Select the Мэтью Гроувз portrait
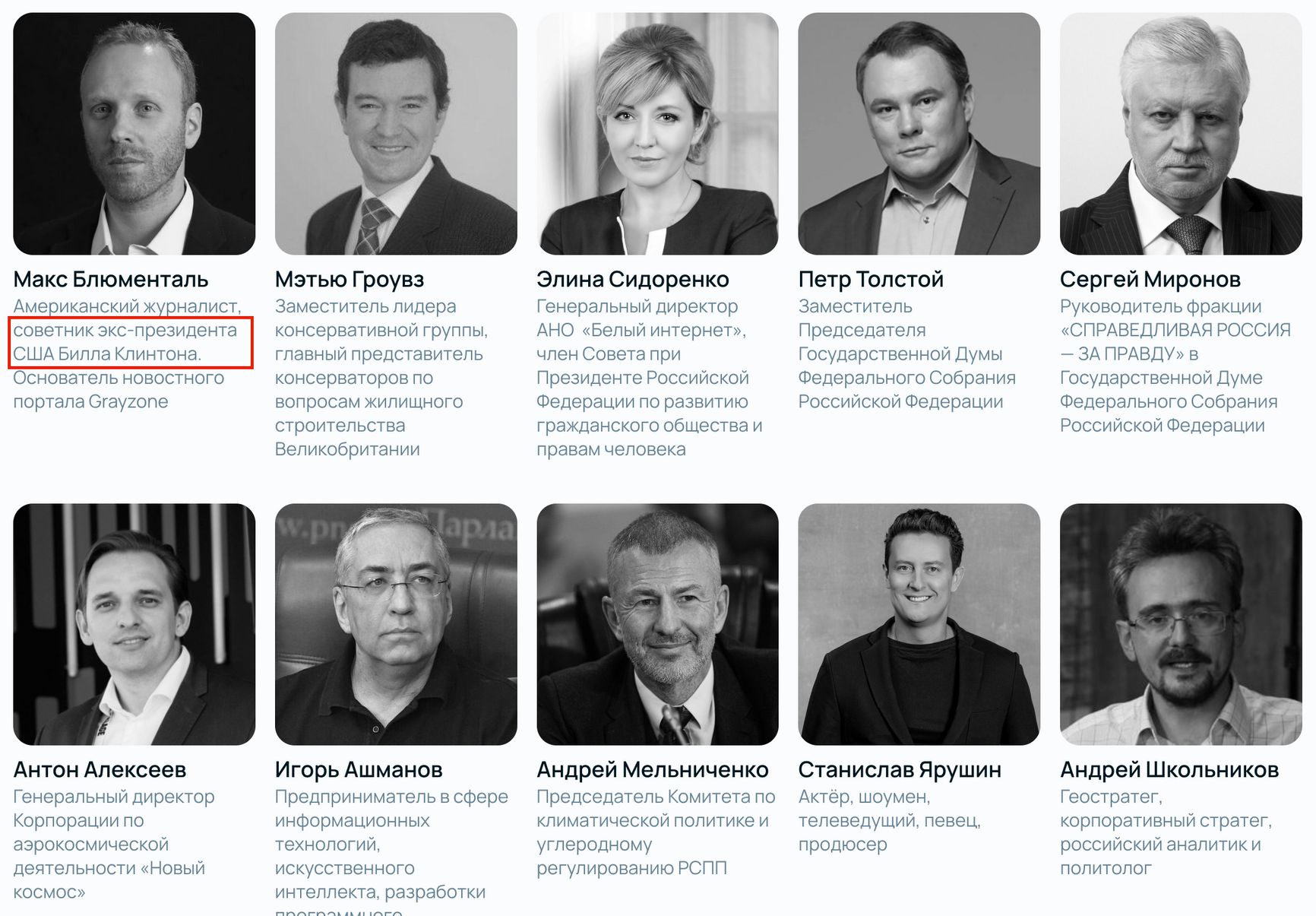 [x=396, y=134]
